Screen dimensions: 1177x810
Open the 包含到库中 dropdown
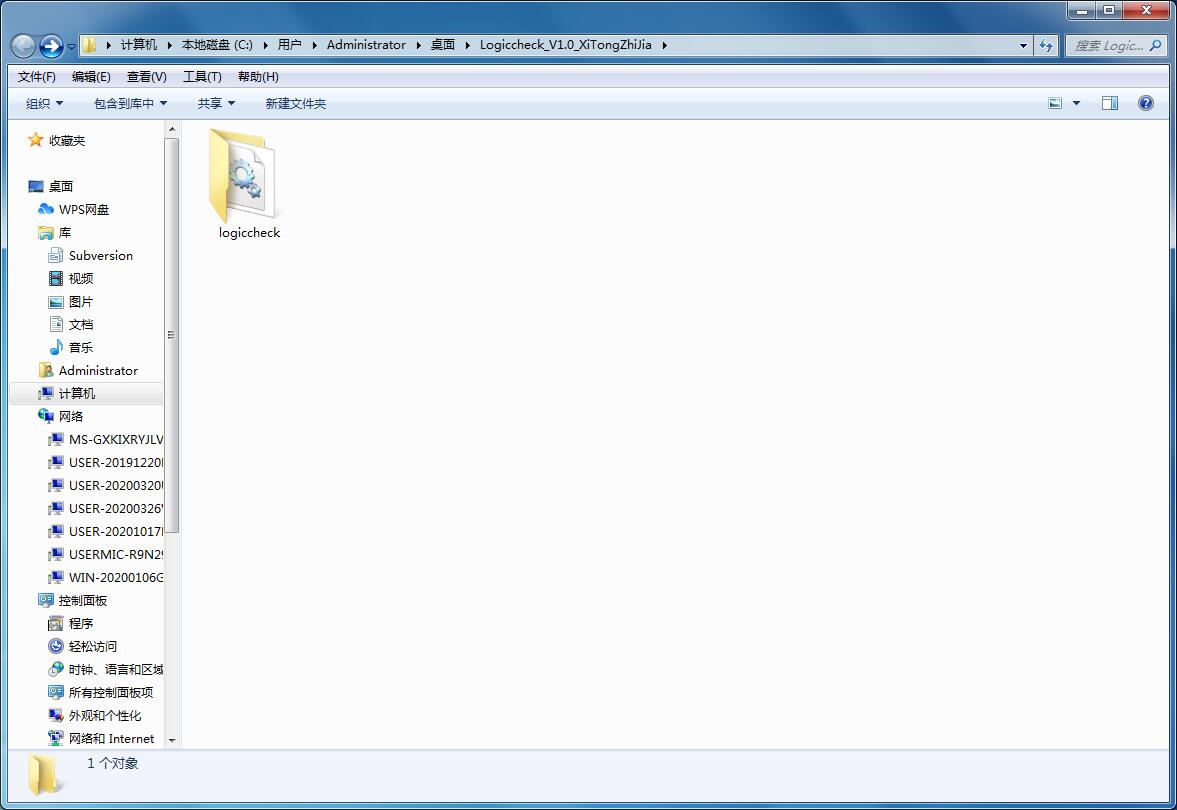130,104
